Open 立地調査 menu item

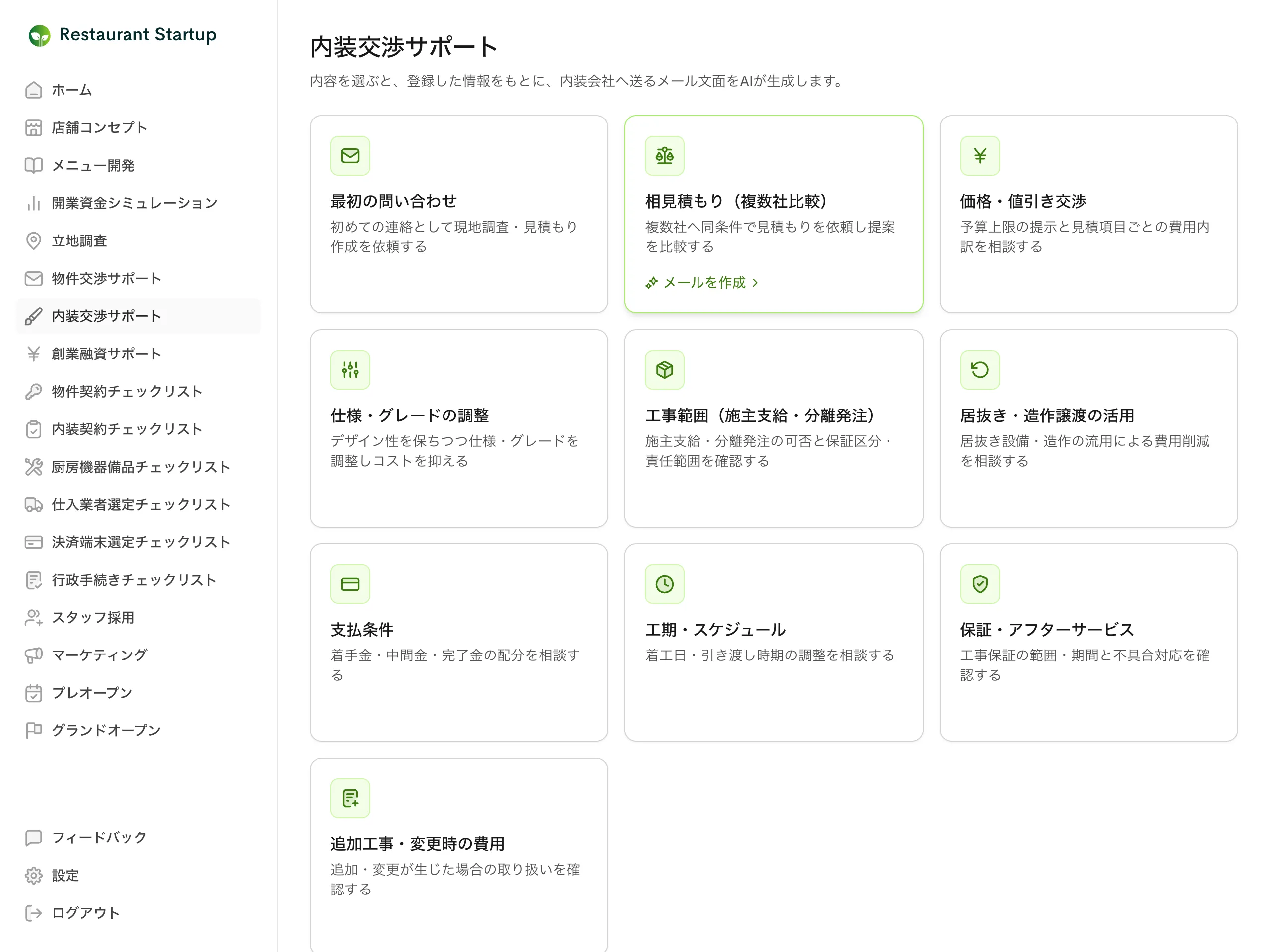tap(138, 241)
